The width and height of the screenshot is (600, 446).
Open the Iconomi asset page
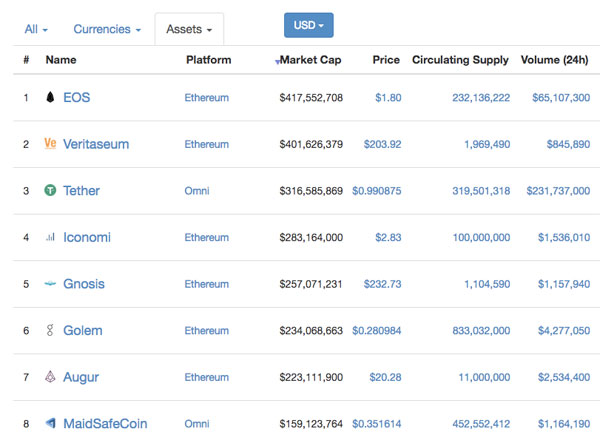point(87,237)
